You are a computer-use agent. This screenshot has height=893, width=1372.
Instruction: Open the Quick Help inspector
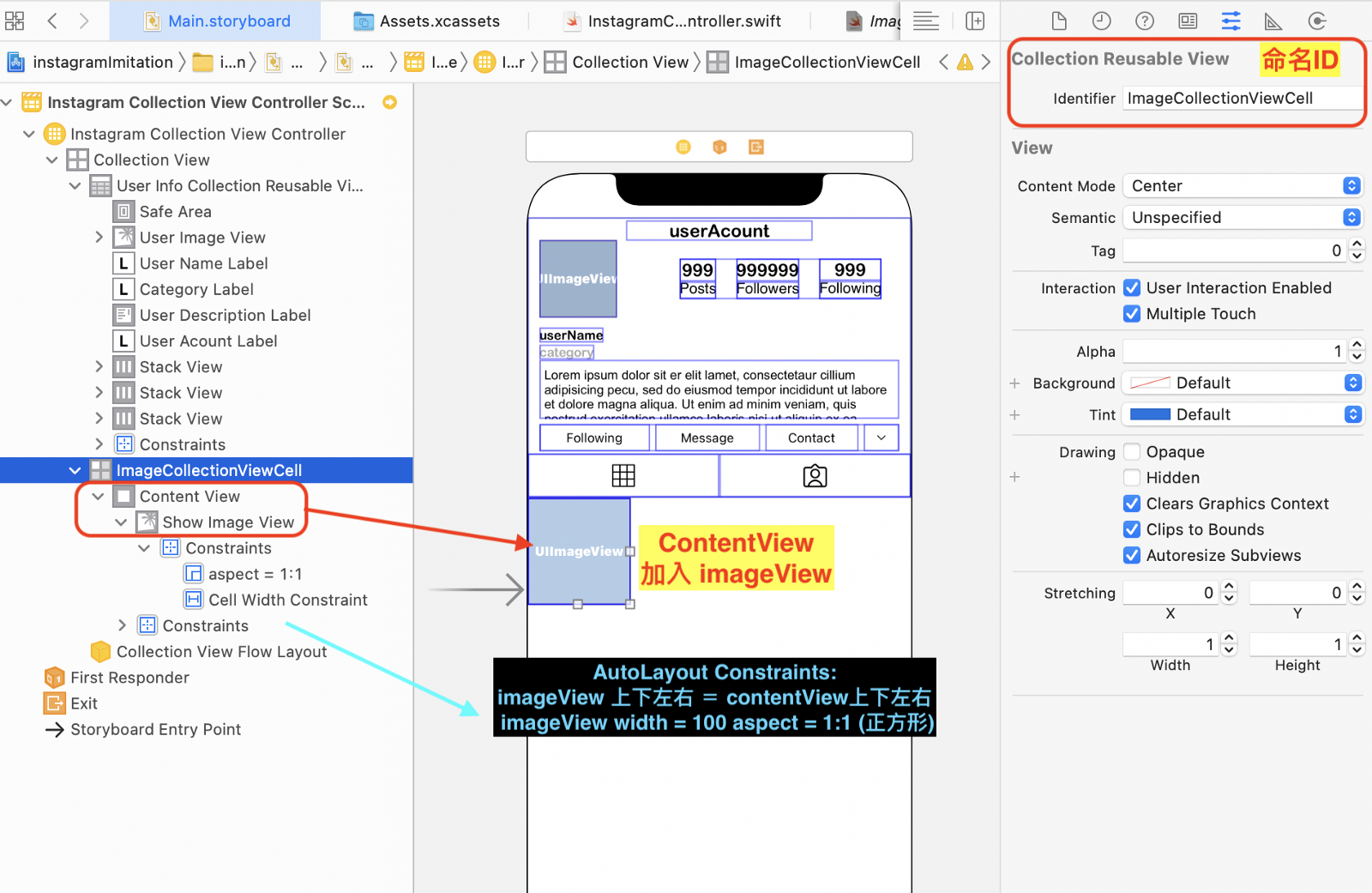[1145, 21]
